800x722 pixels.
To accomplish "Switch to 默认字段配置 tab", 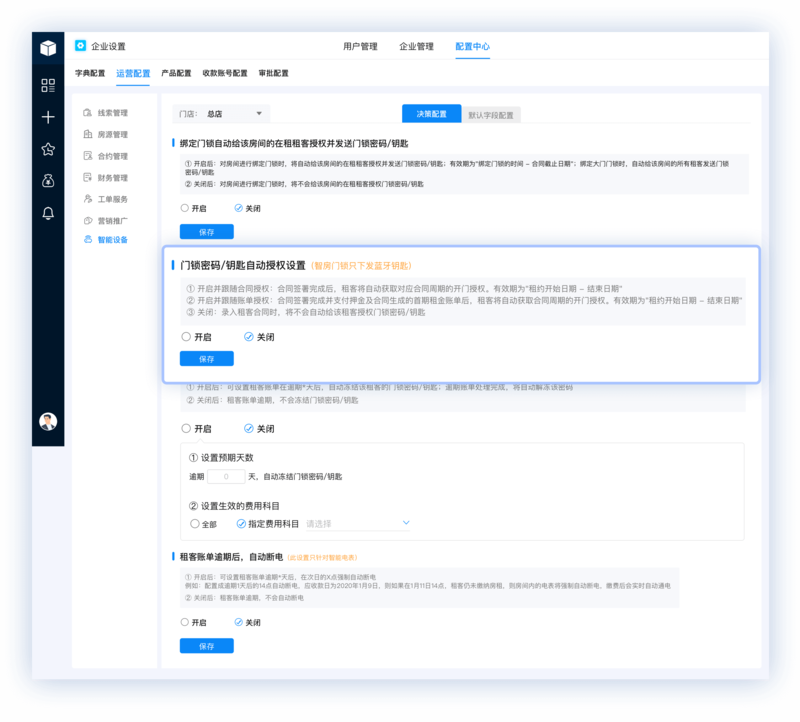I will pos(491,115).
